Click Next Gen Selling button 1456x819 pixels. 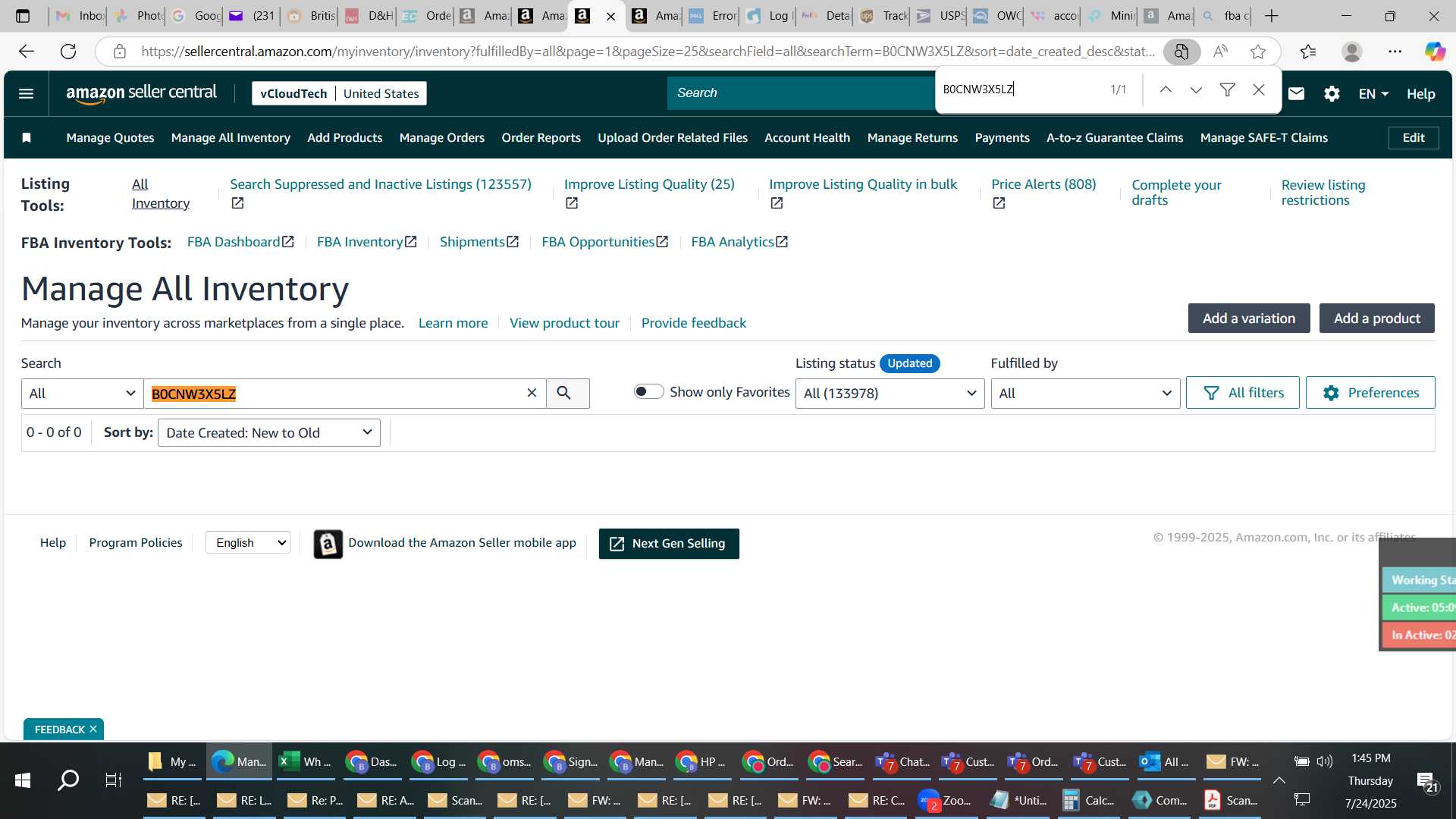(668, 544)
